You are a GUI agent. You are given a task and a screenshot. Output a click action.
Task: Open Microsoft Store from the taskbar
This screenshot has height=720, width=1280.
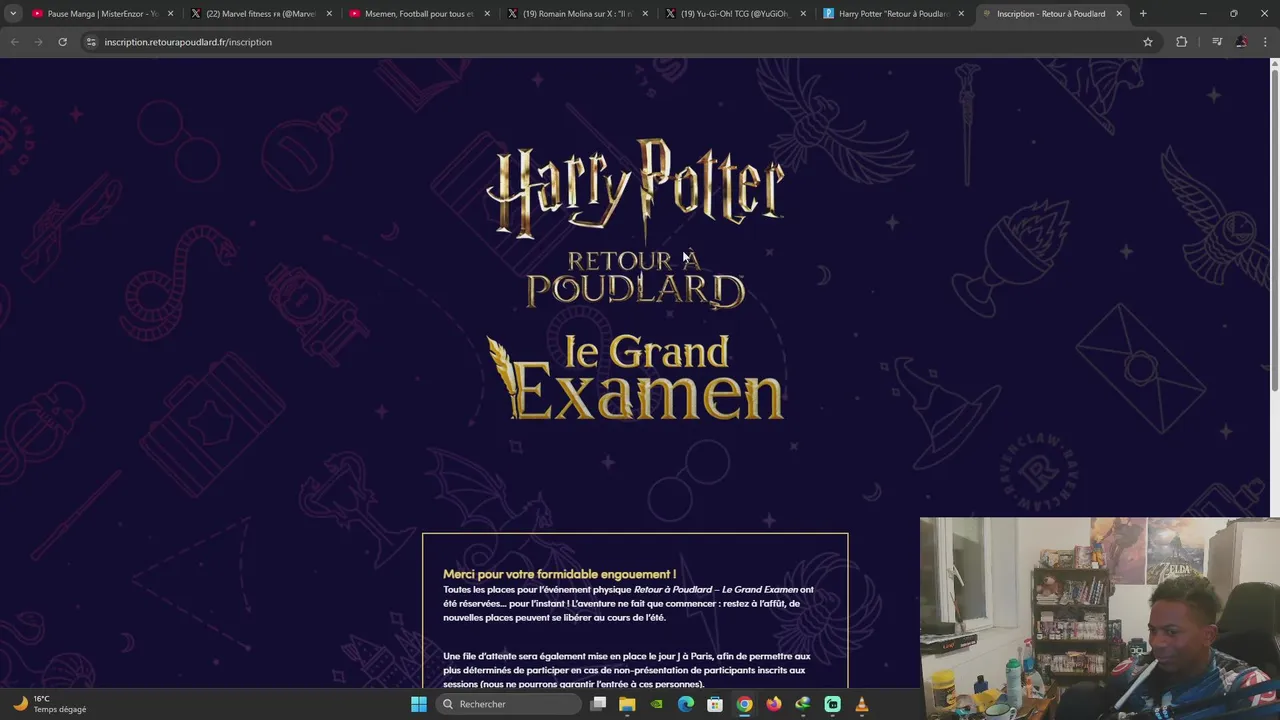(x=715, y=704)
